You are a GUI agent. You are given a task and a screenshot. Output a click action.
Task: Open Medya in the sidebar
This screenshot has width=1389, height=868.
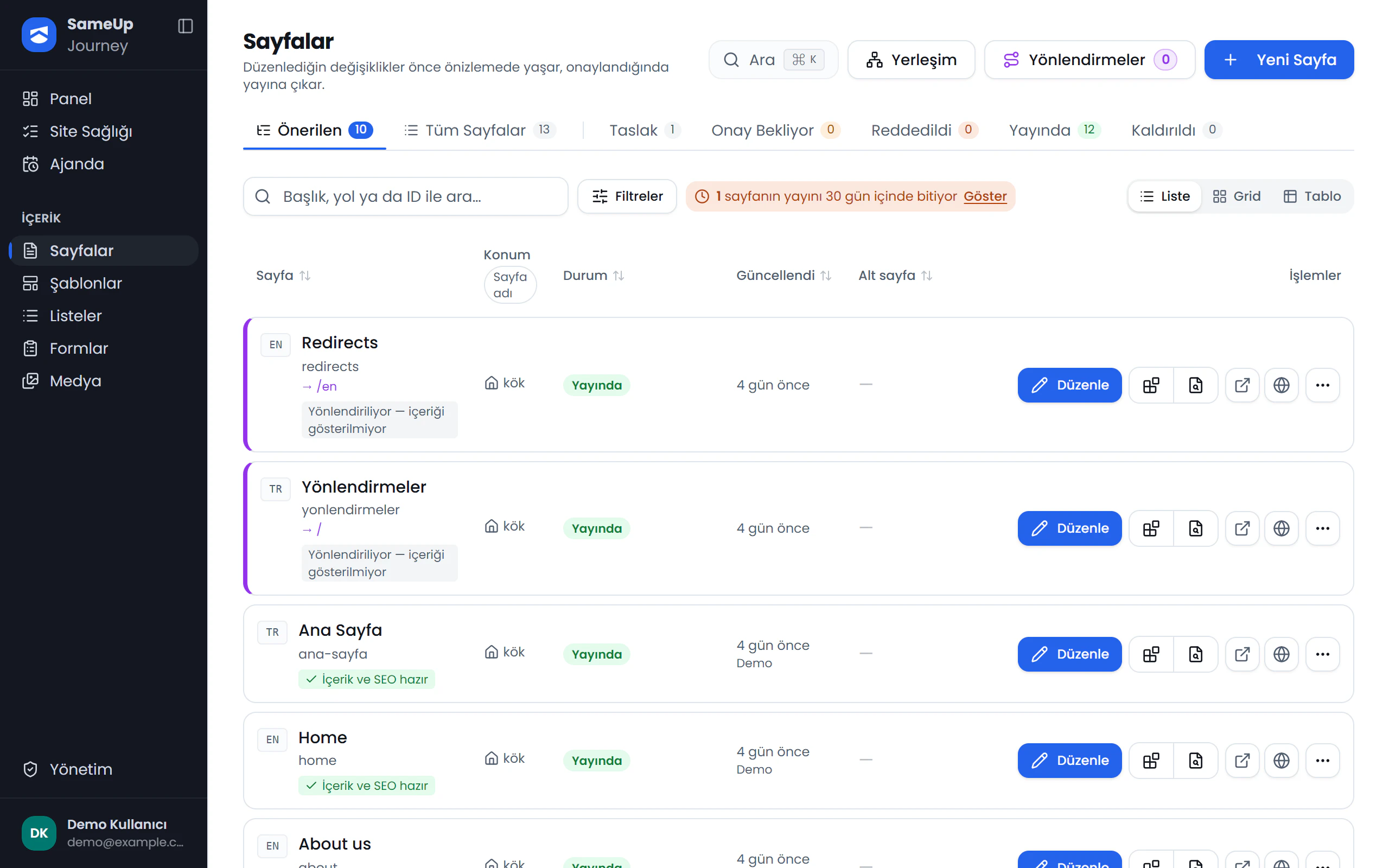[x=103, y=381]
